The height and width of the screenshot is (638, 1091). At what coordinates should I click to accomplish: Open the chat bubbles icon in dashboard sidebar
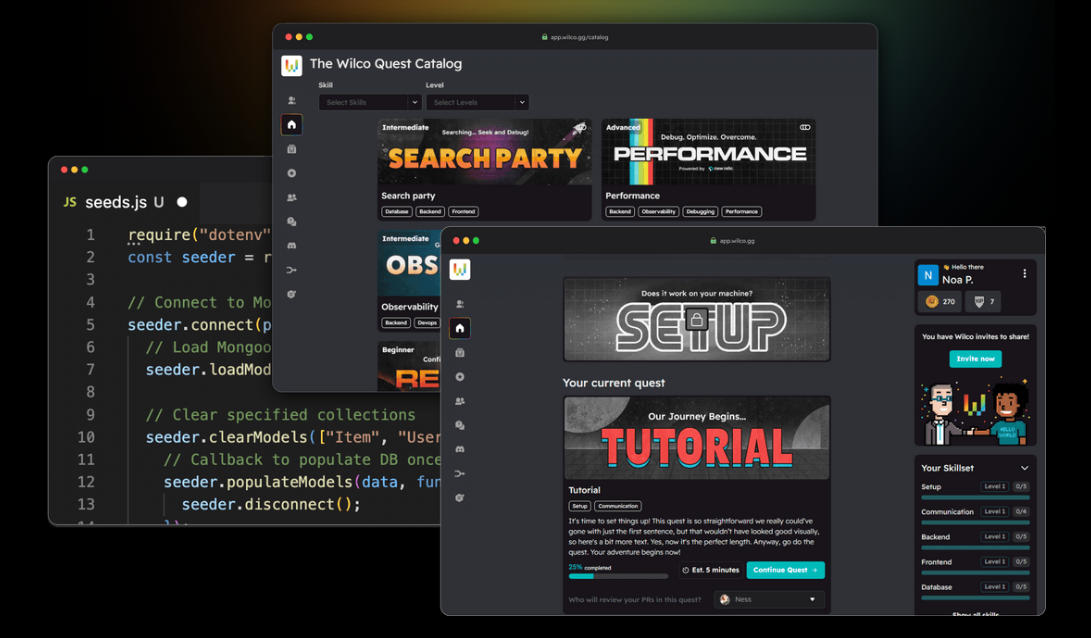coord(460,425)
